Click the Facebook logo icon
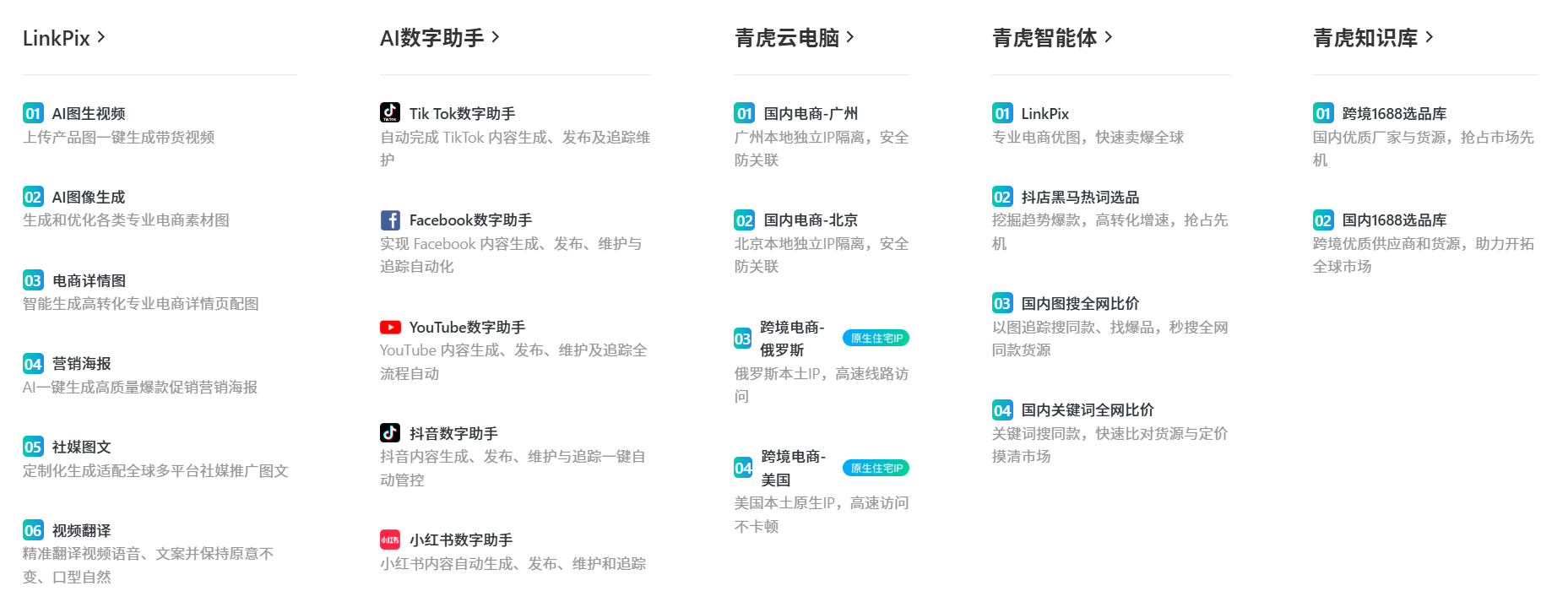The image size is (1568, 602). click(389, 220)
